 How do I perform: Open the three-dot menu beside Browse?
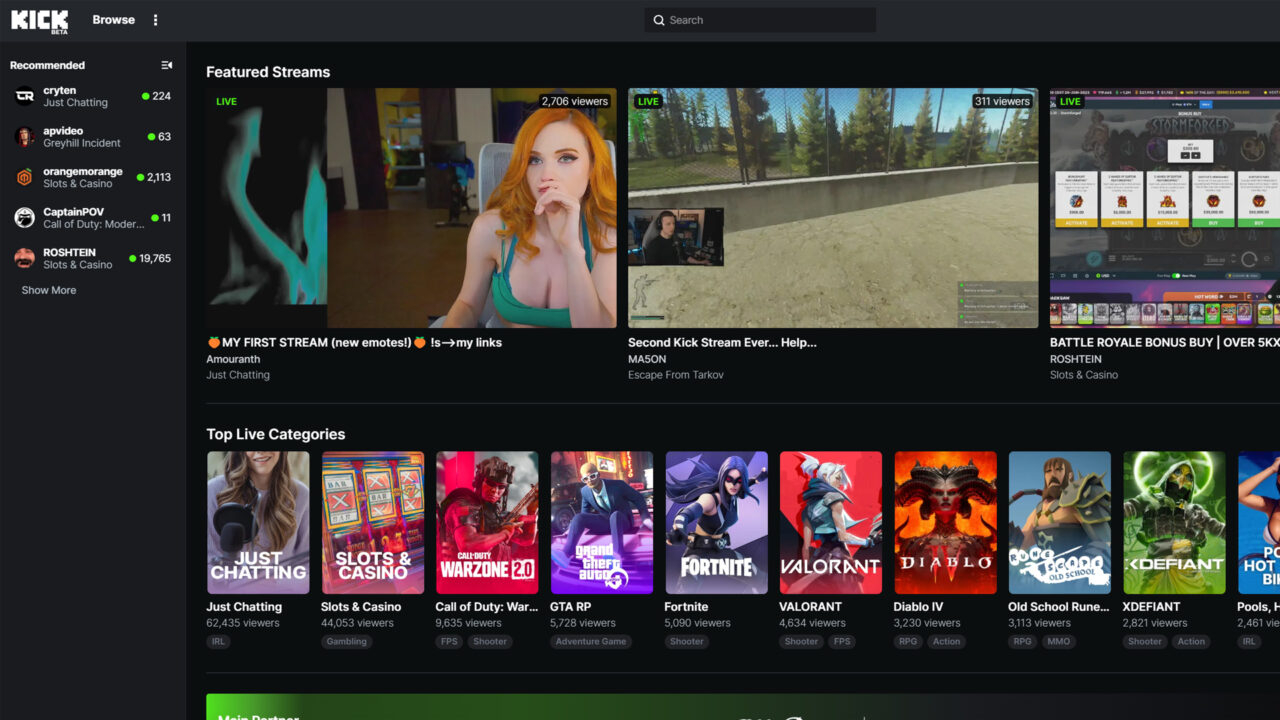click(155, 19)
